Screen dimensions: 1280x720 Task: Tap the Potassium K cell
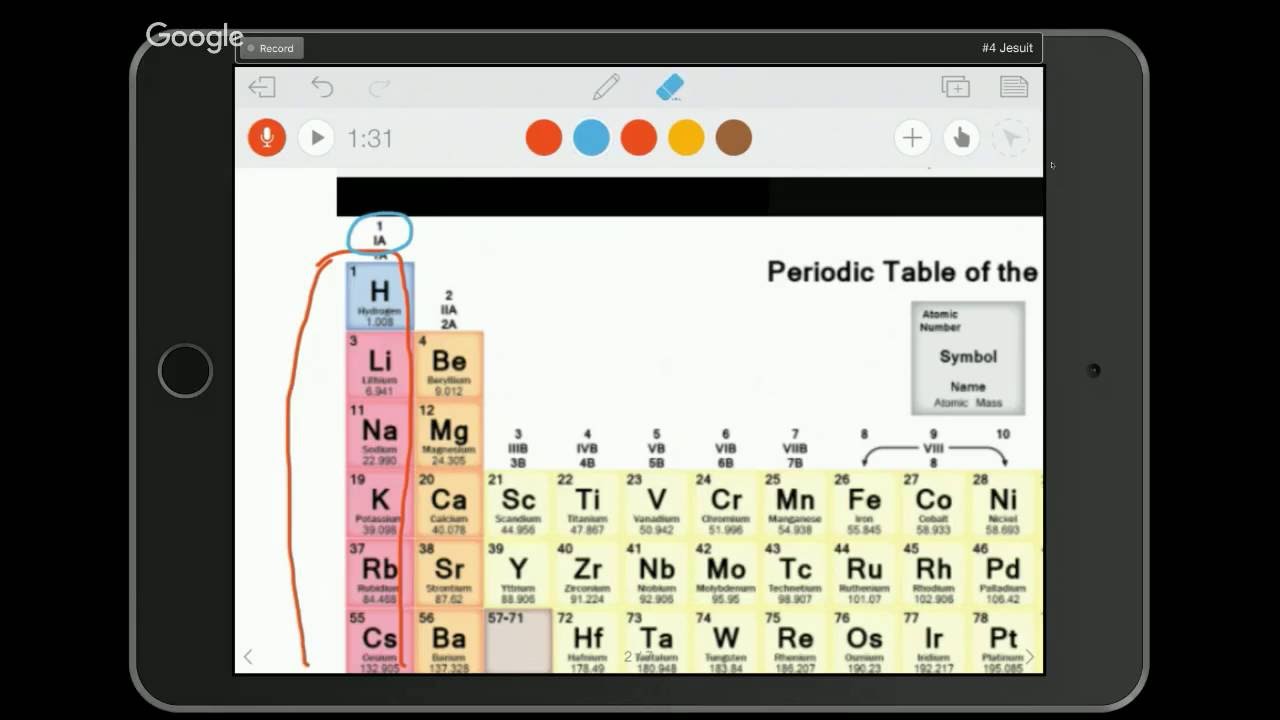(379, 505)
